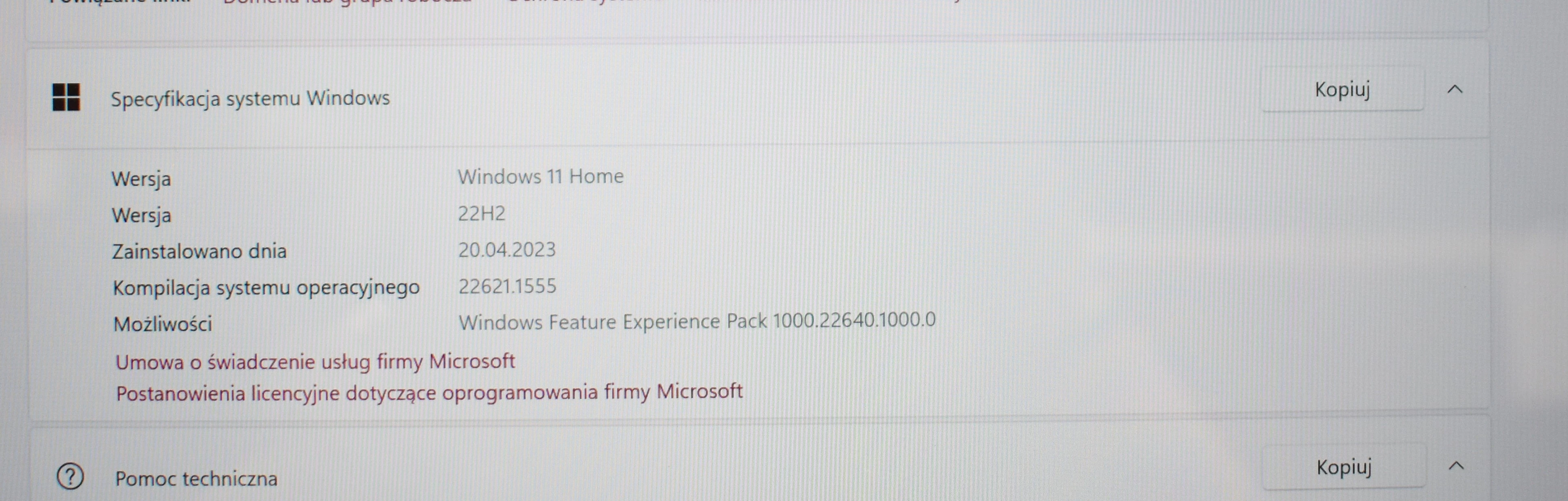Open Umowa o świadczenie usług firmy Microsoft

point(315,362)
